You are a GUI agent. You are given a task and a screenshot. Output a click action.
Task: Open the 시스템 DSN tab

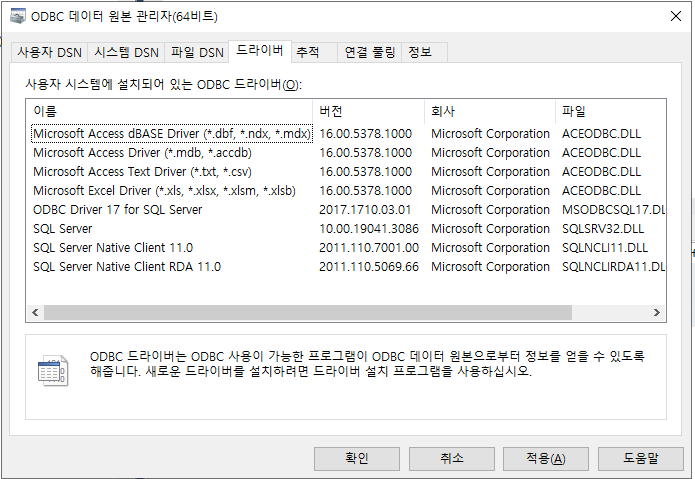click(x=126, y=53)
